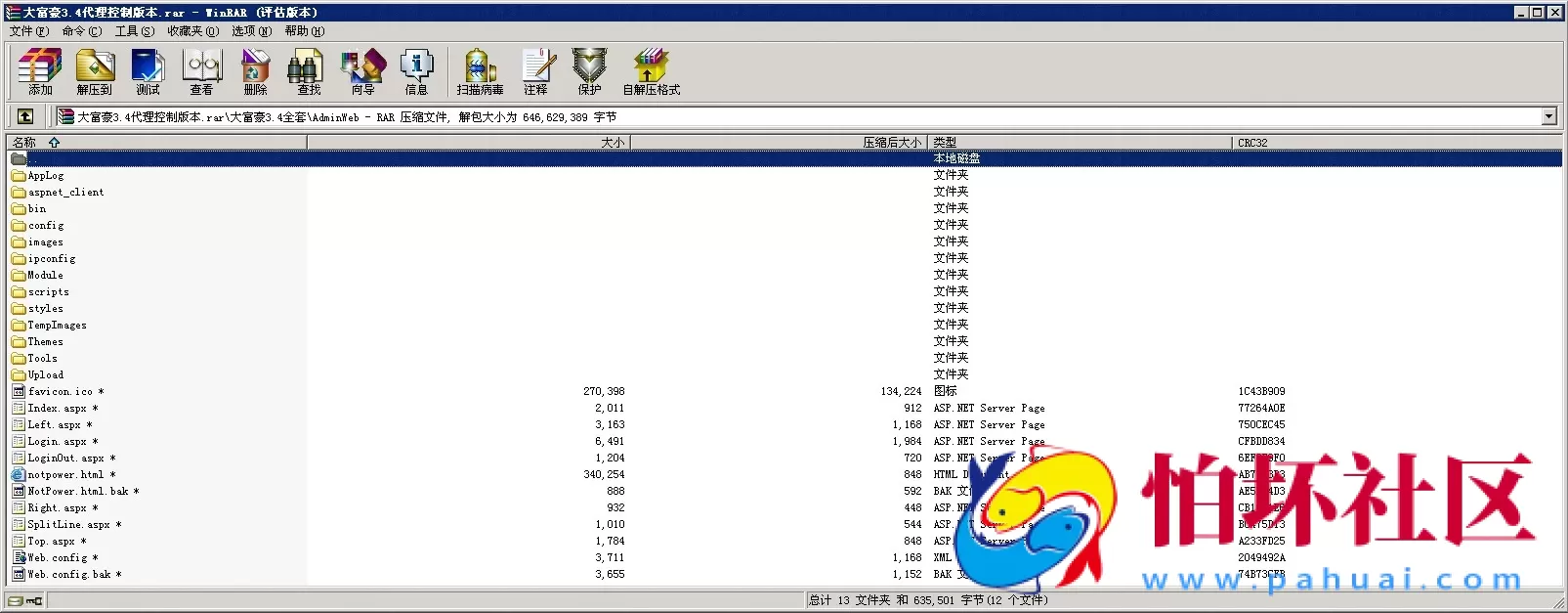Go up one folder level button
This screenshot has width=1568, height=613.
pos(25,116)
